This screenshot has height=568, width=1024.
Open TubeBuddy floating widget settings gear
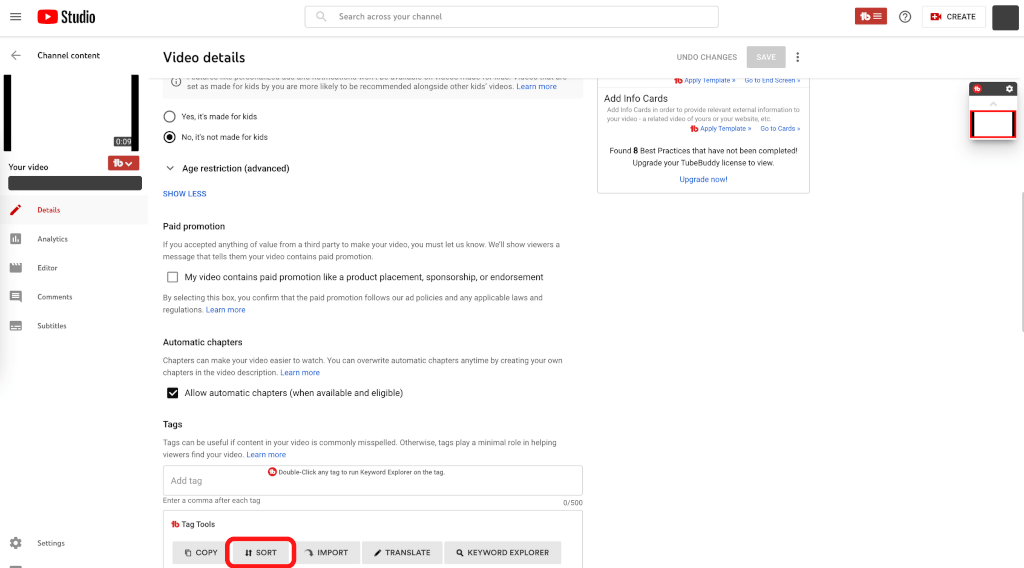click(x=1009, y=89)
